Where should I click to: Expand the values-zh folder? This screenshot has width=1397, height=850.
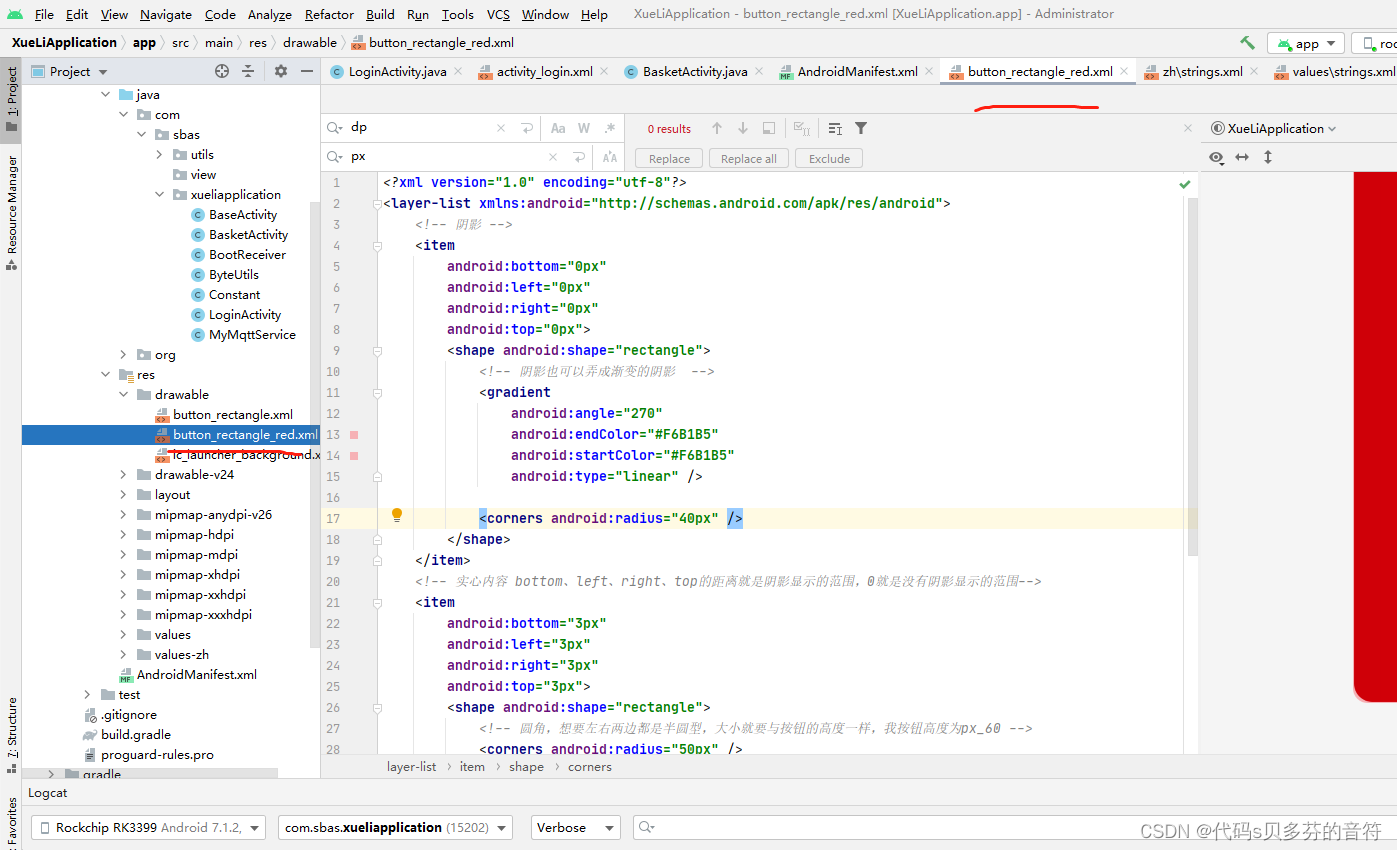123,654
